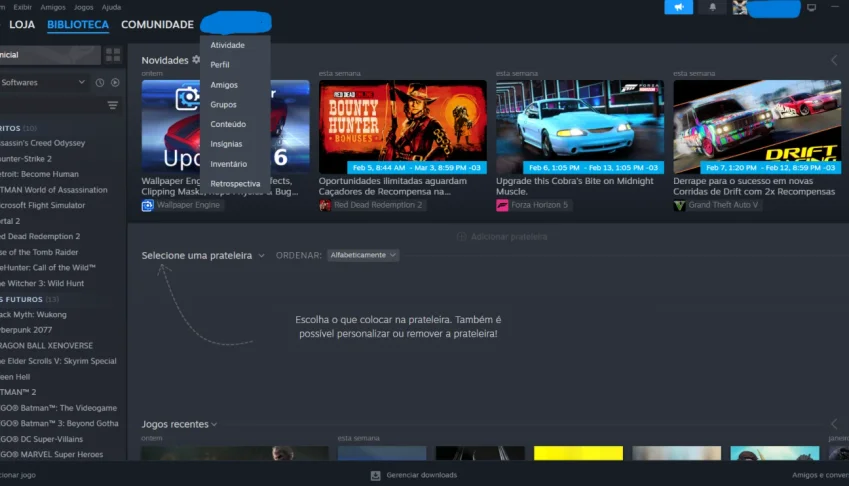This screenshot has width=849, height=486.
Task: Expand Jogos recentes dropdown chevron
Action: (214, 424)
